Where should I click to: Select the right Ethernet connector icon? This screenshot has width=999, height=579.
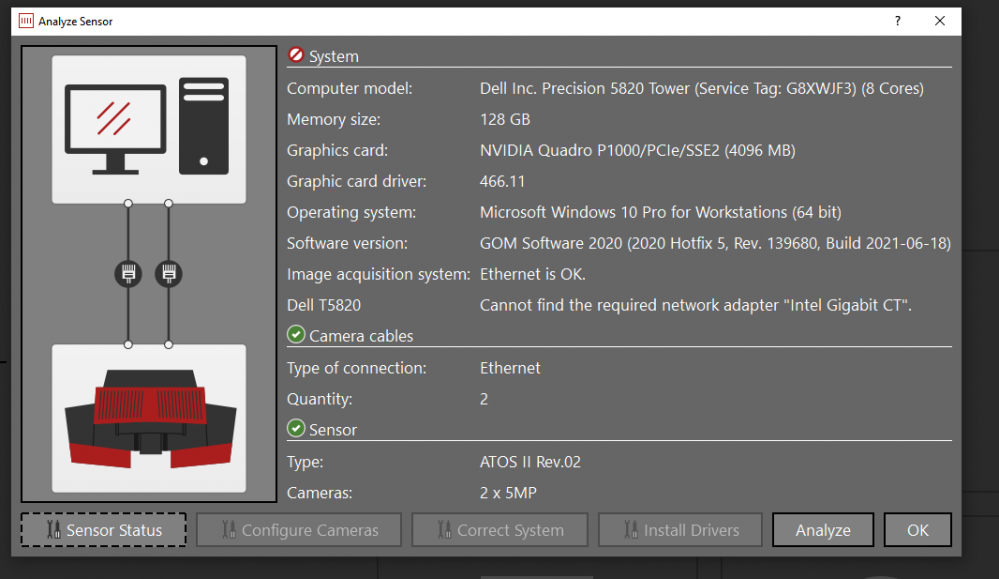[x=168, y=274]
